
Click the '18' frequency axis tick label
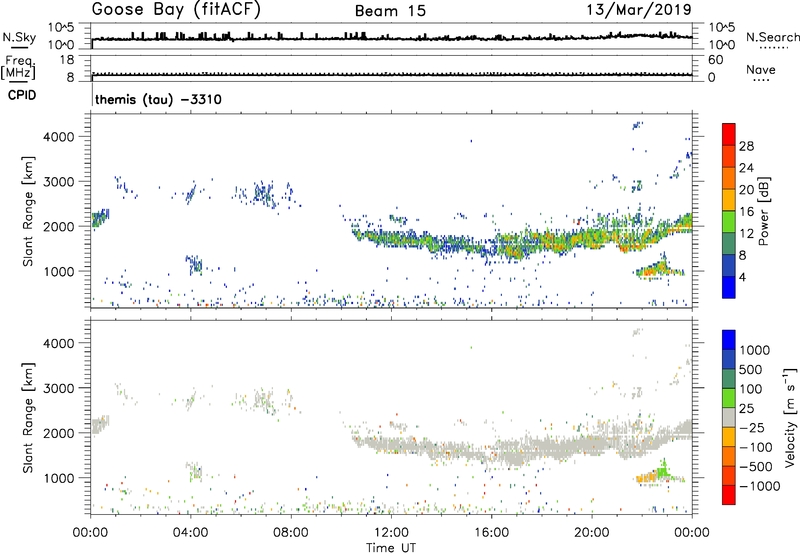pyautogui.click(x=67, y=60)
